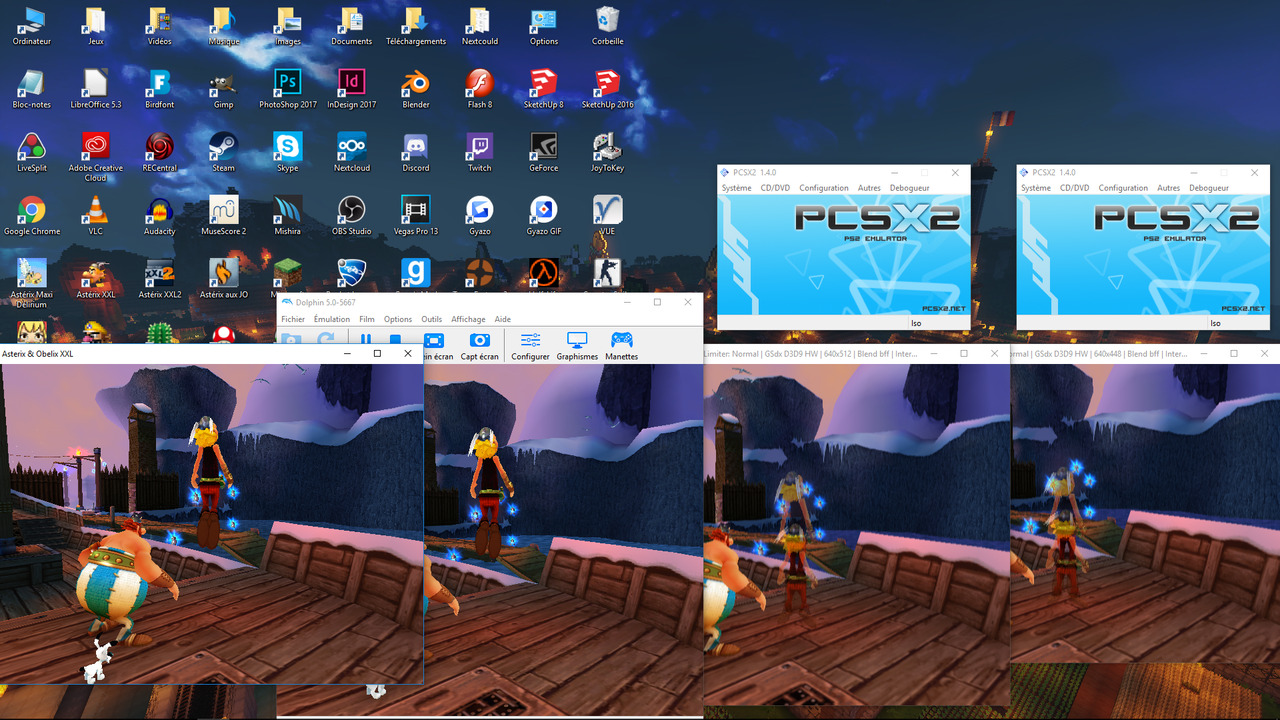Open Émulation menu in Dolphin
Screen dimensions: 1280x720
[332, 319]
